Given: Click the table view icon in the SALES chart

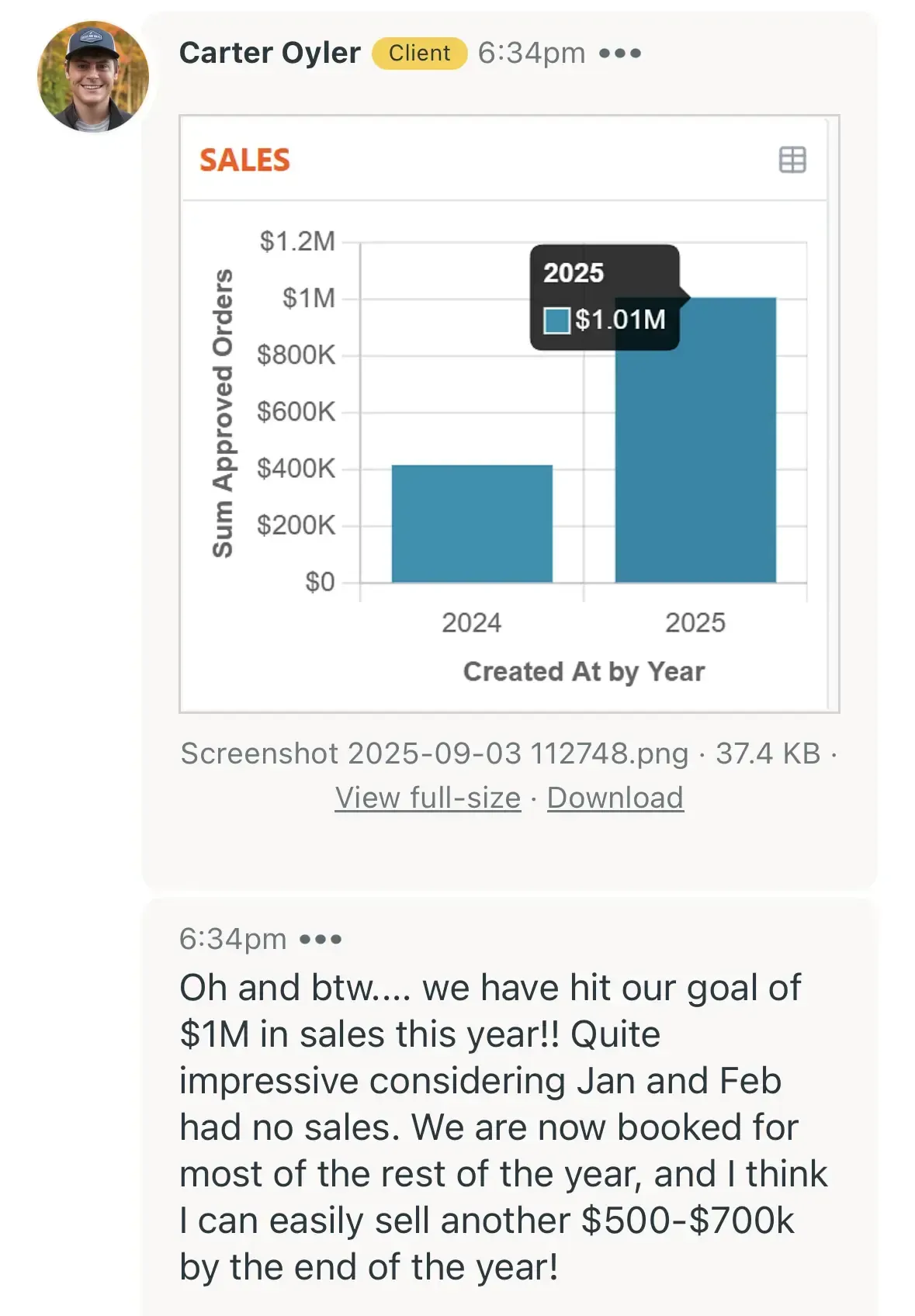Looking at the screenshot, I should coord(792,160).
